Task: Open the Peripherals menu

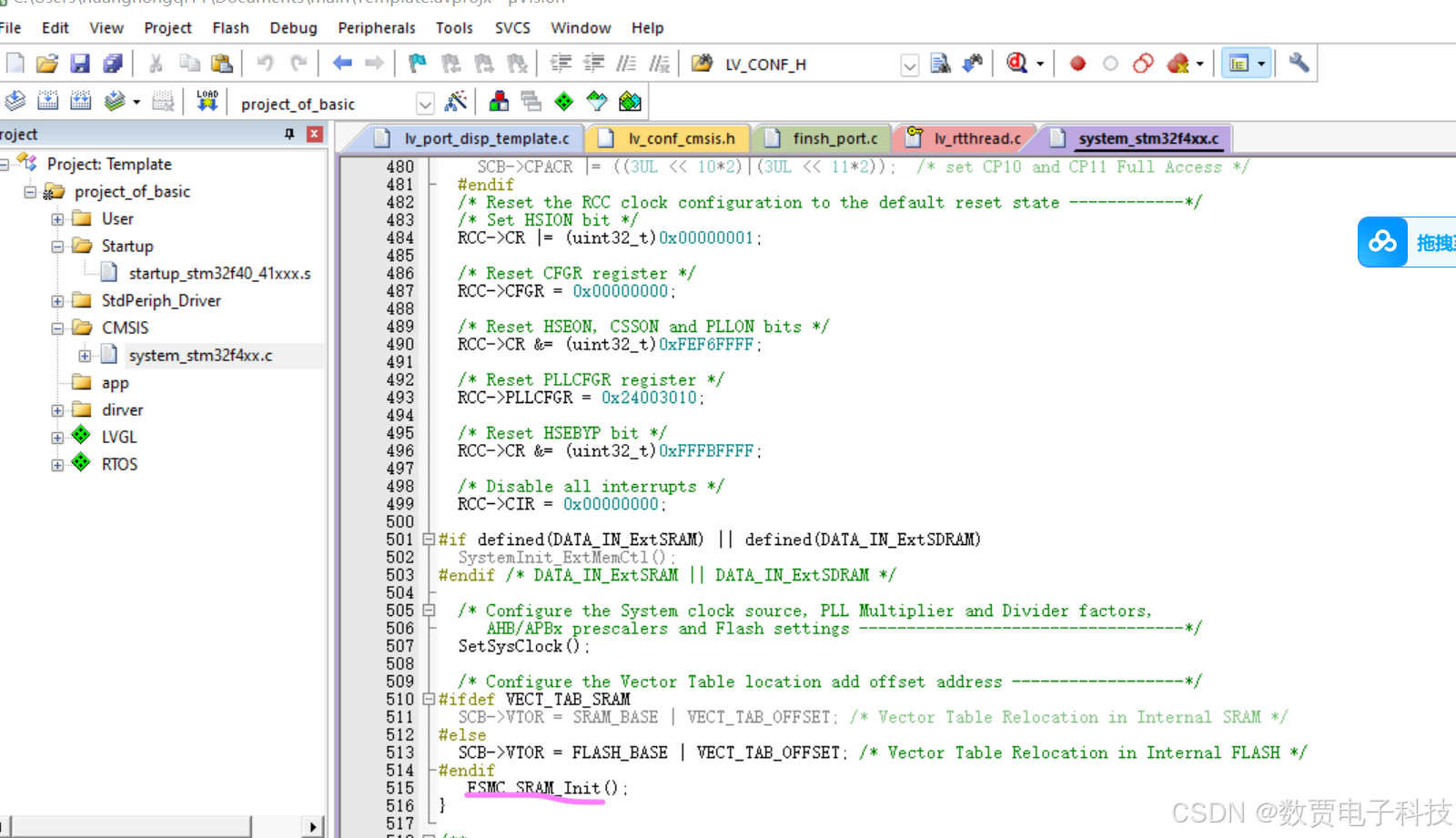Action: 377,27
